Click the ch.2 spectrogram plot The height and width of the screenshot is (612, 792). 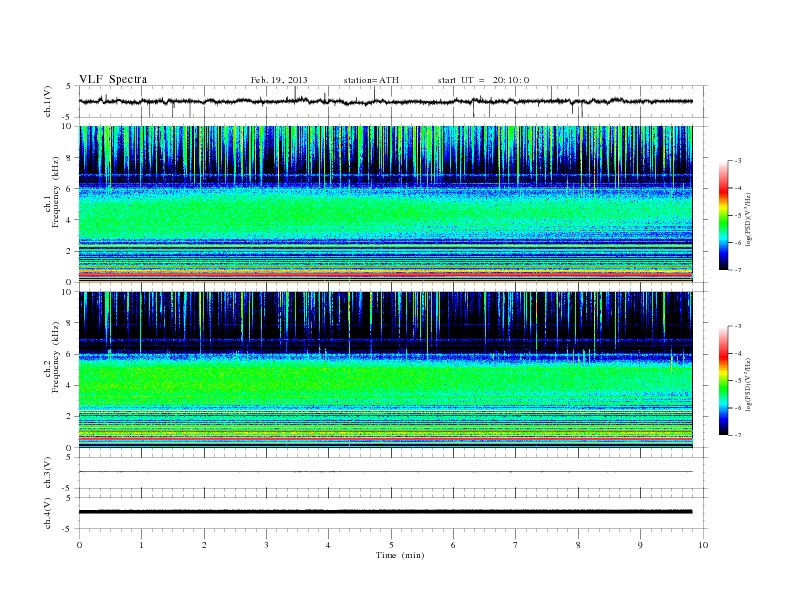point(385,370)
